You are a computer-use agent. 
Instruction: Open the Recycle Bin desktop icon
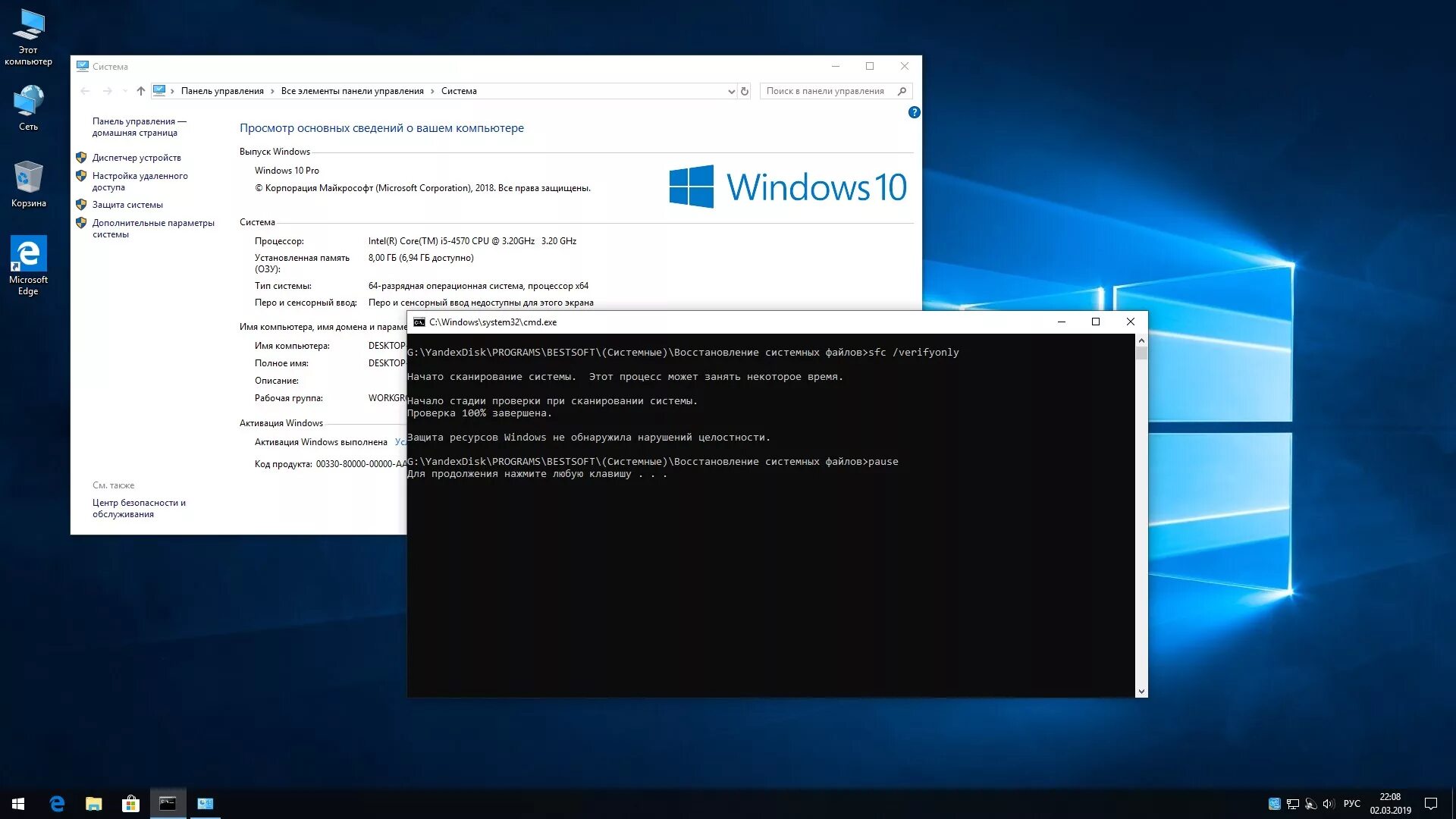(x=28, y=184)
